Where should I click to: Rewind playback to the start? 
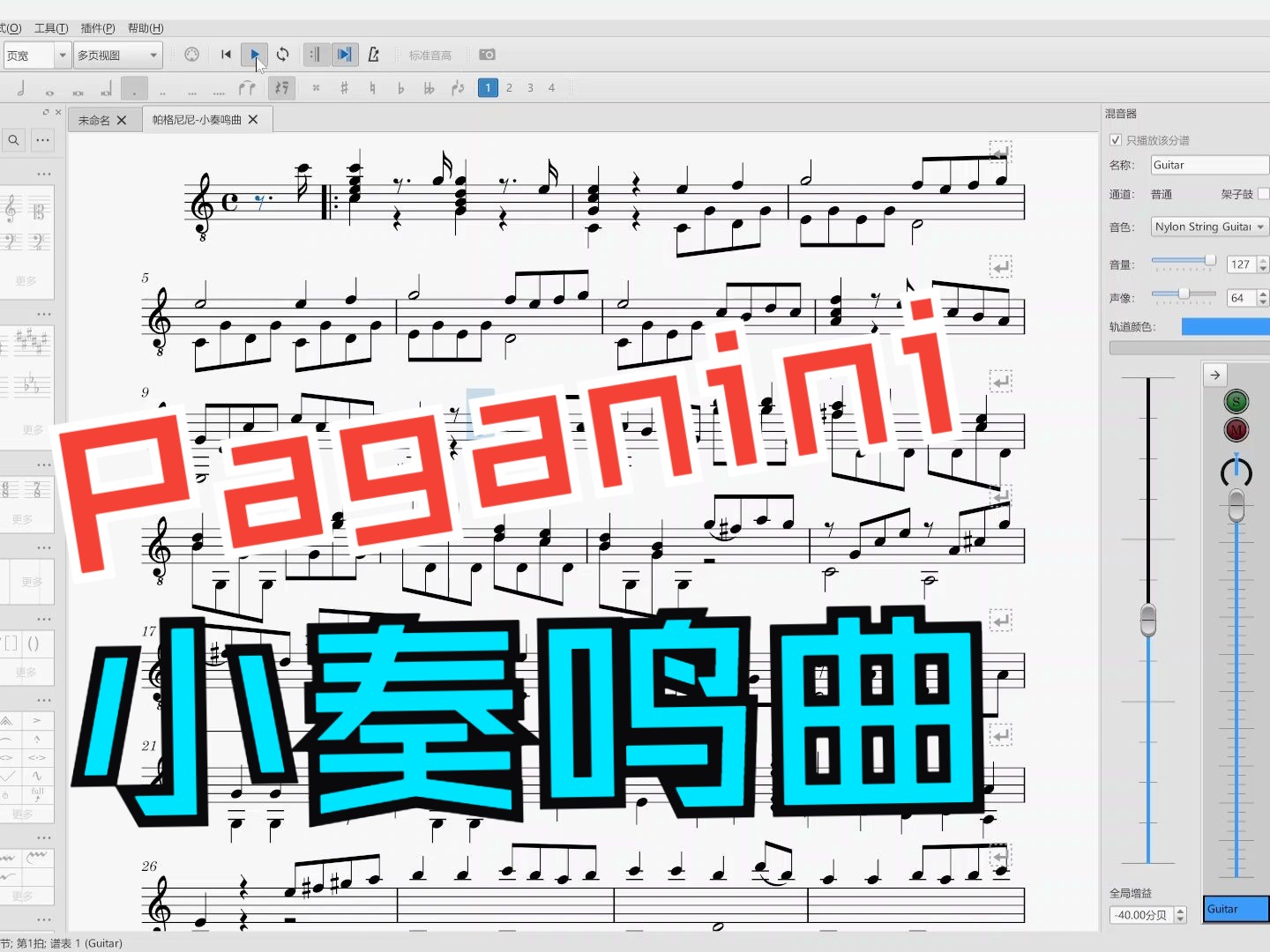pyautogui.click(x=226, y=55)
